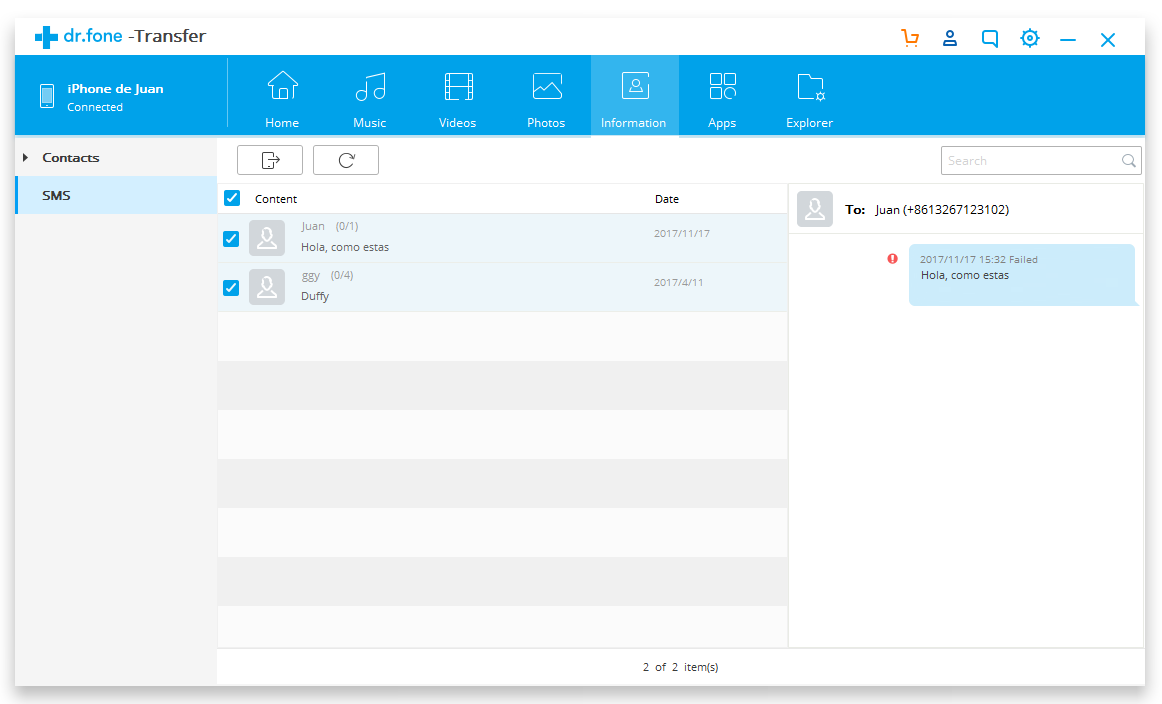Image resolution: width=1162 pixels, height=704 pixels.
Task: Select the Information tab
Action: click(x=634, y=96)
